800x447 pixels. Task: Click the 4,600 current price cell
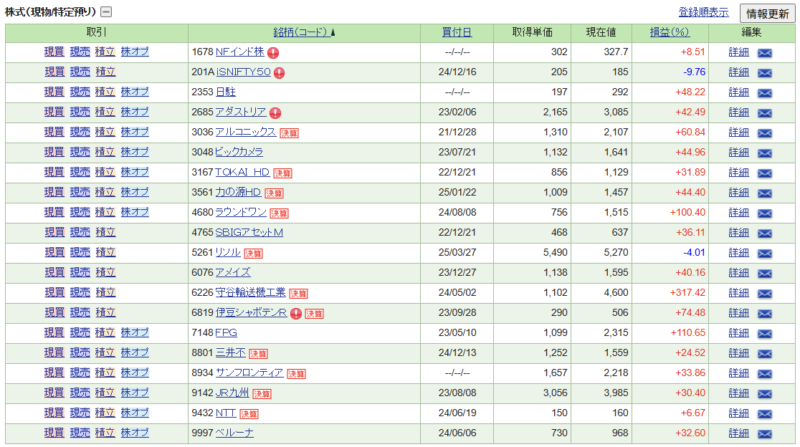click(x=616, y=292)
